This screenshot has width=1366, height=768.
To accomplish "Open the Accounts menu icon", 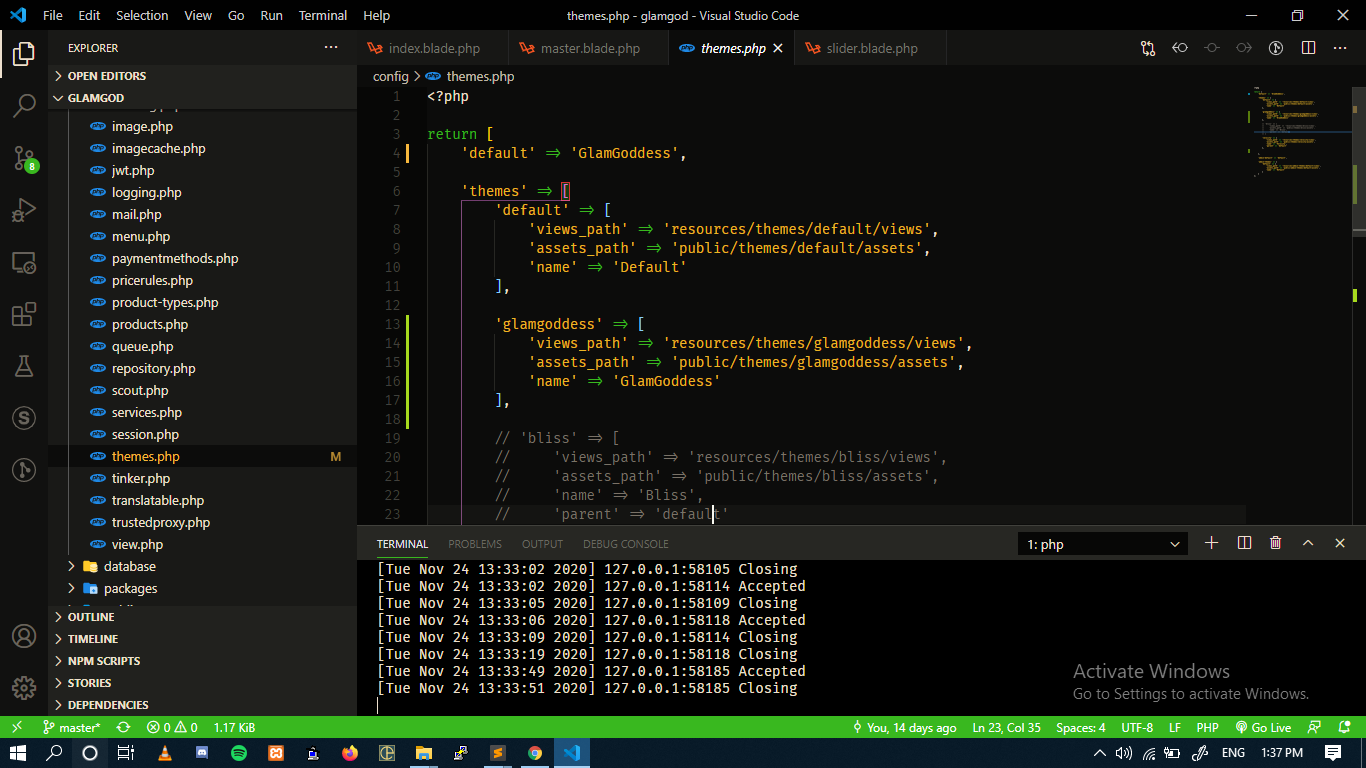I will coord(24,636).
